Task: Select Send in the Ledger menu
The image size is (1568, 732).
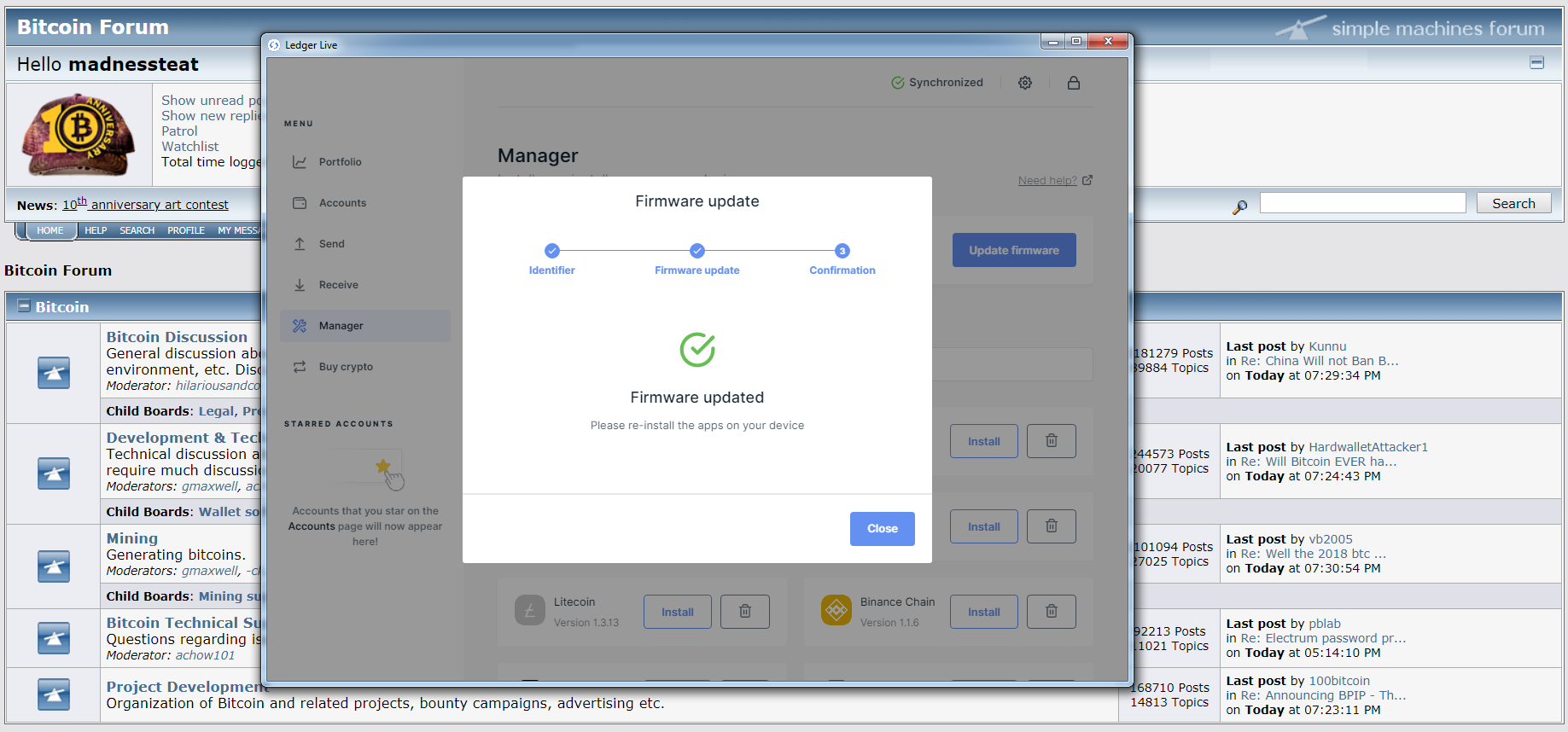Action: pyautogui.click(x=364, y=244)
